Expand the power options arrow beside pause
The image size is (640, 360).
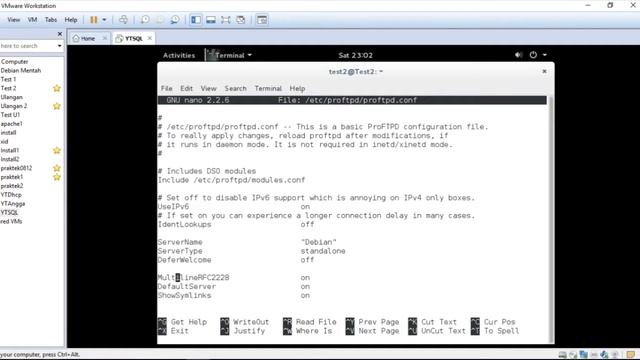[x=104, y=20]
